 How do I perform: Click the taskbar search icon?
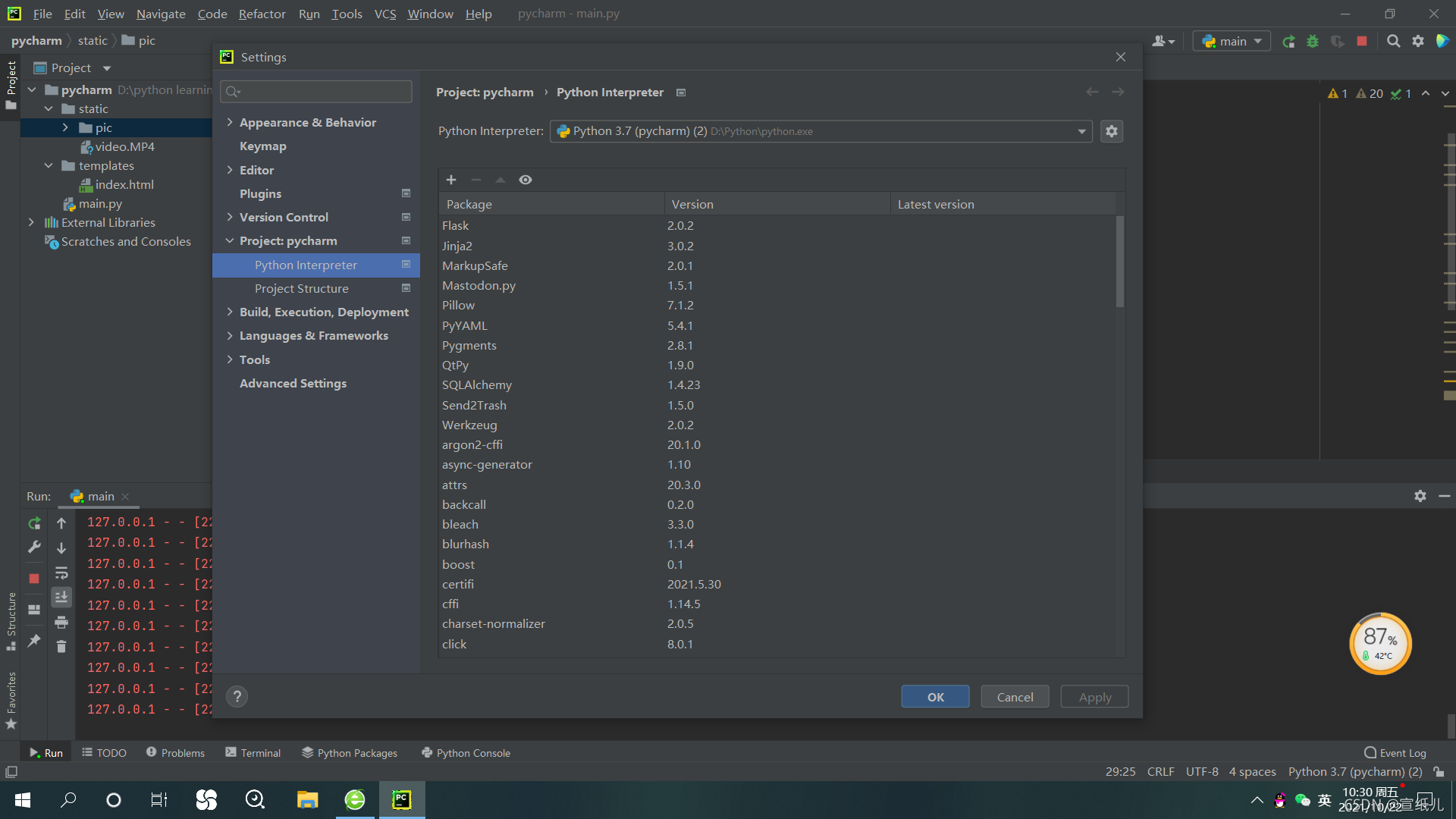point(68,800)
